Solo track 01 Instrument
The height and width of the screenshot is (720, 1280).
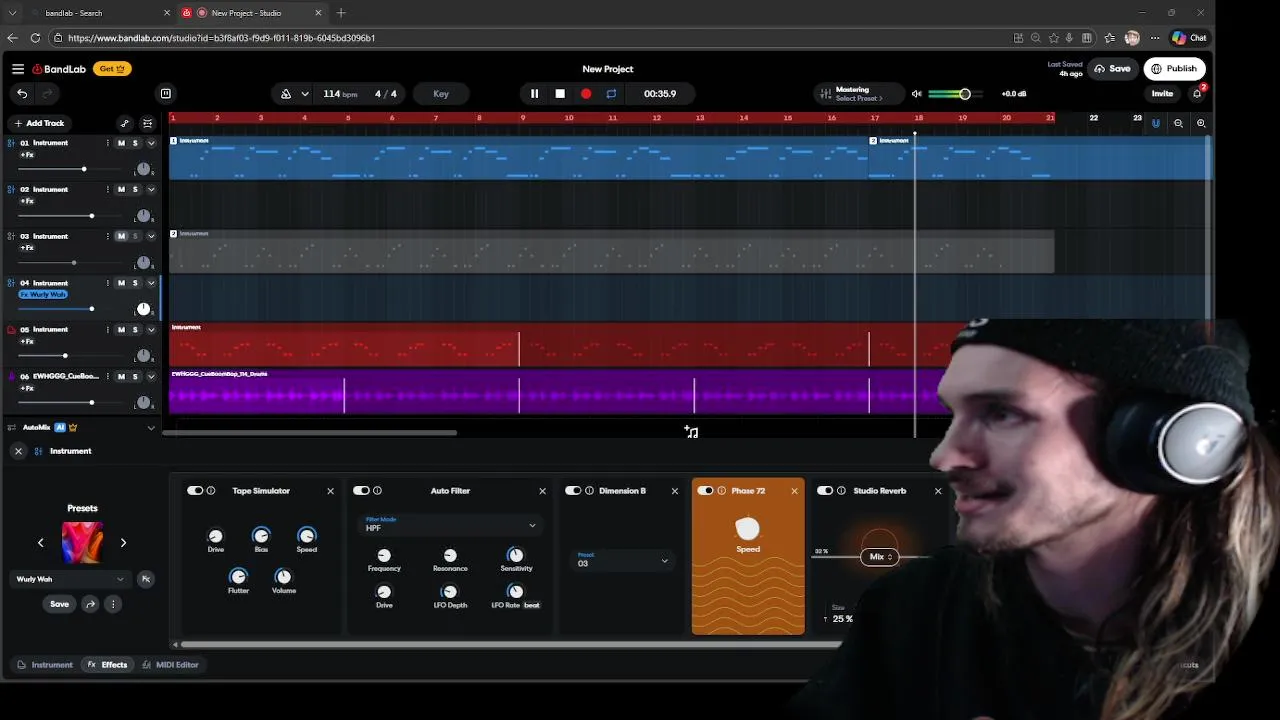tap(135, 143)
